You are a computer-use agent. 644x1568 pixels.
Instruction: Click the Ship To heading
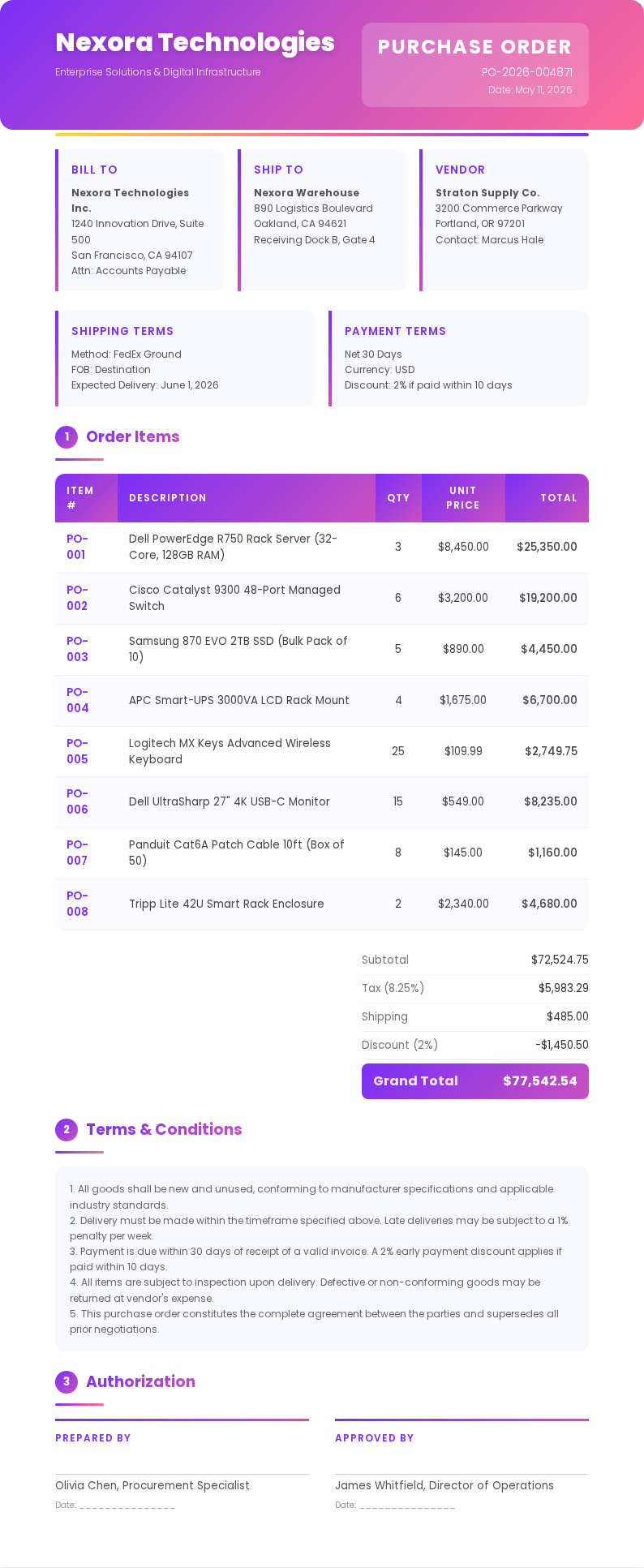tap(278, 170)
